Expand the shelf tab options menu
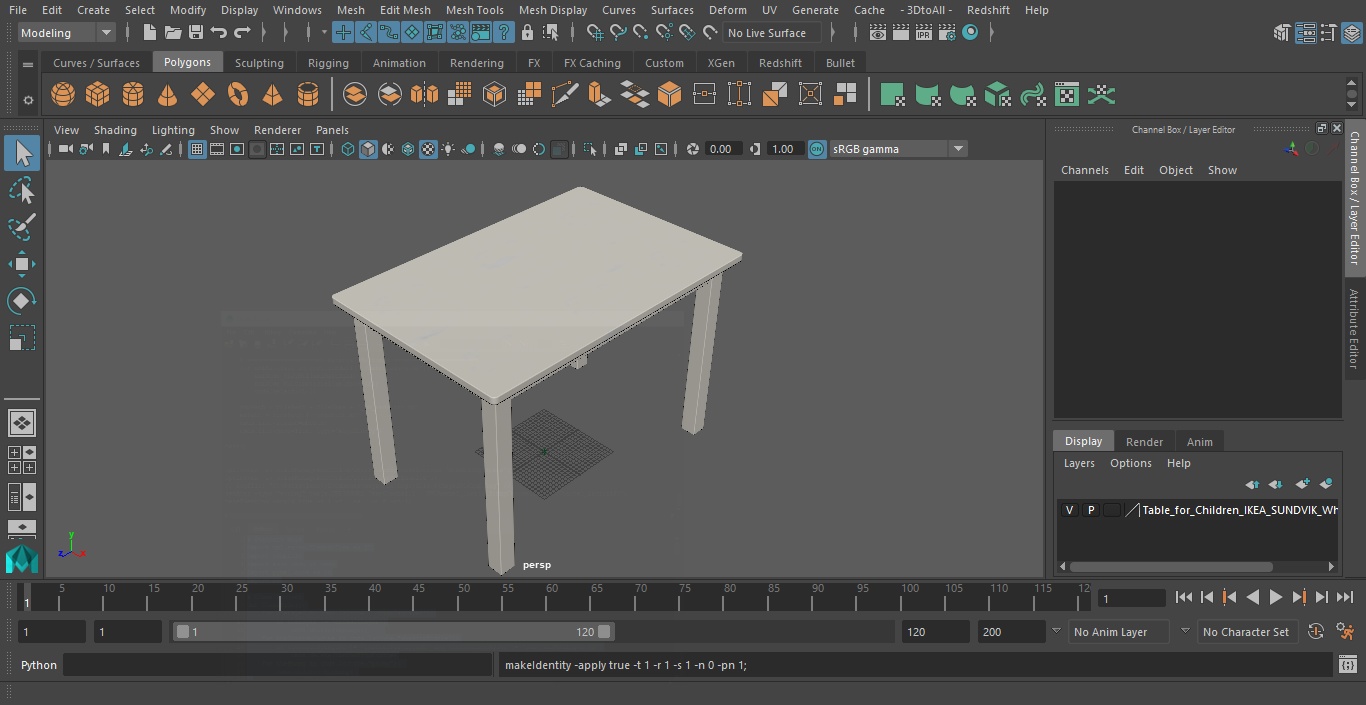Viewport: 1366px width, 705px height. pyautogui.click(x=28, y=64)
